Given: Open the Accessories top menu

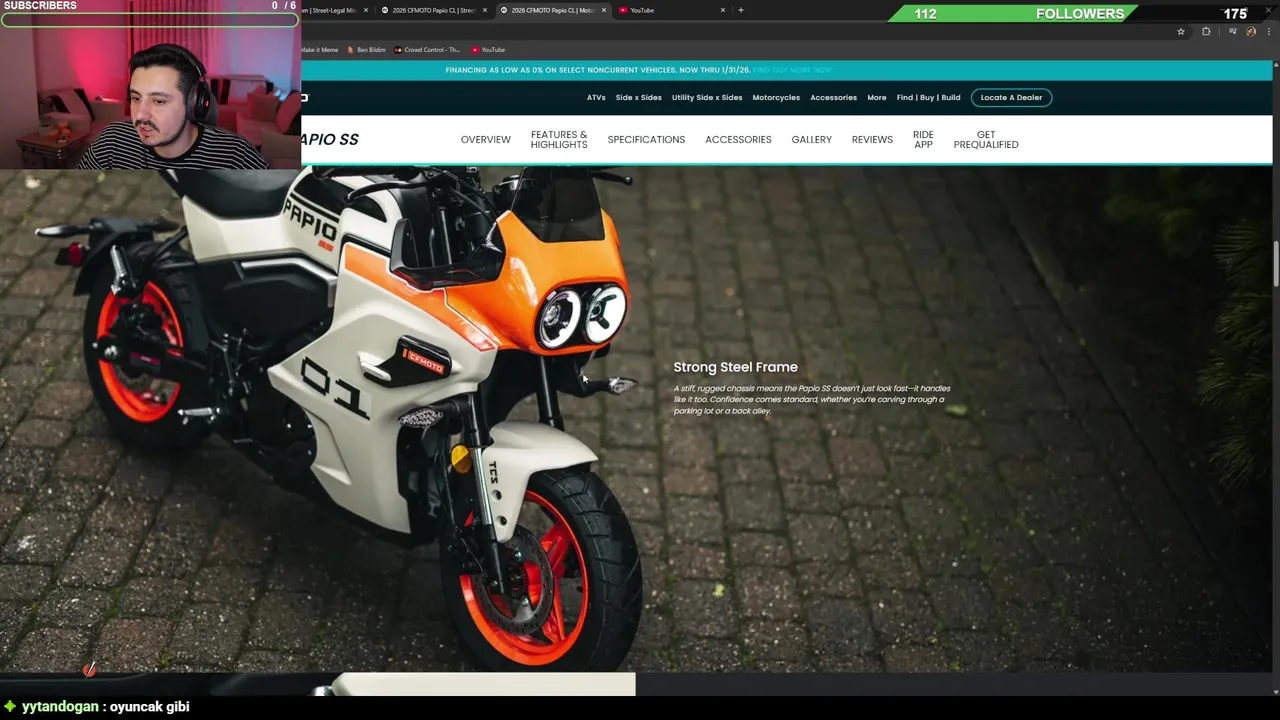Looking at the screenshot, I should coord(833,97).
